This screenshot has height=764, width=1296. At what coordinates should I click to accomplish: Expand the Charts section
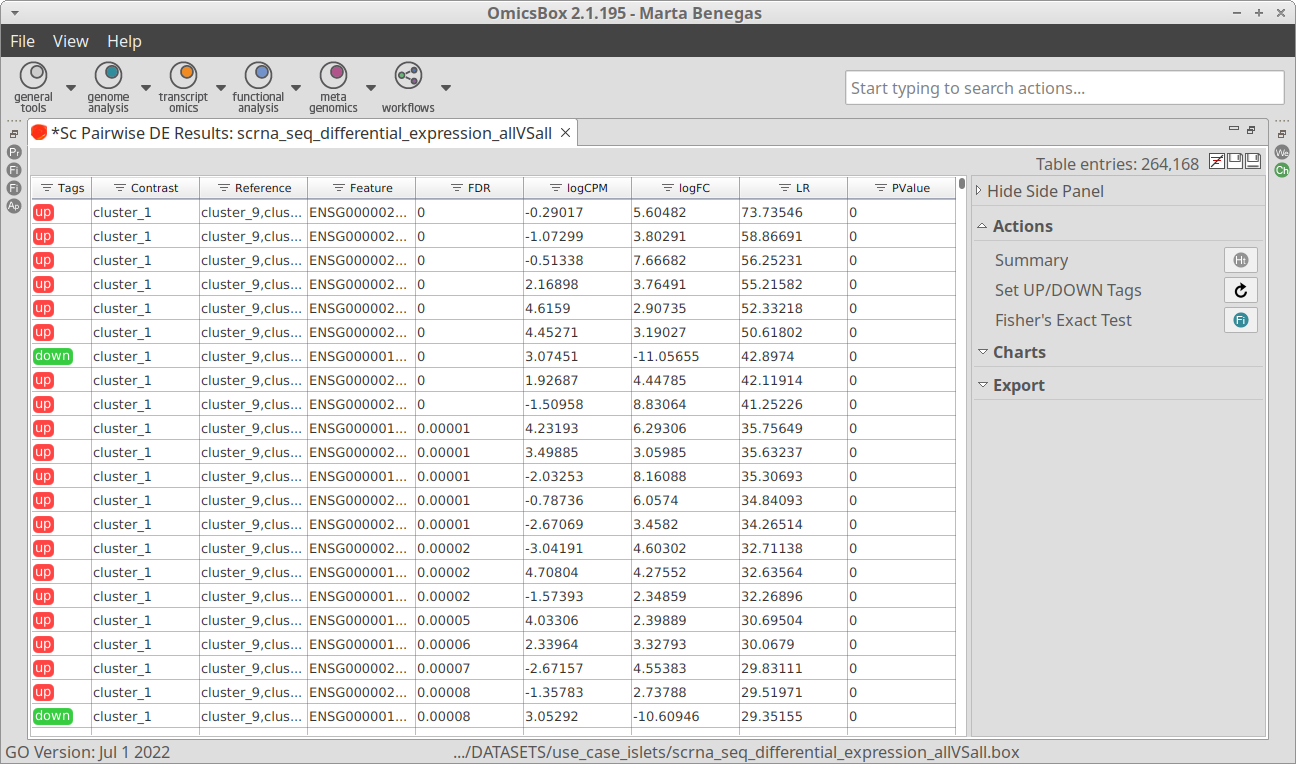pyautogui.click(x=1018, y=352)
